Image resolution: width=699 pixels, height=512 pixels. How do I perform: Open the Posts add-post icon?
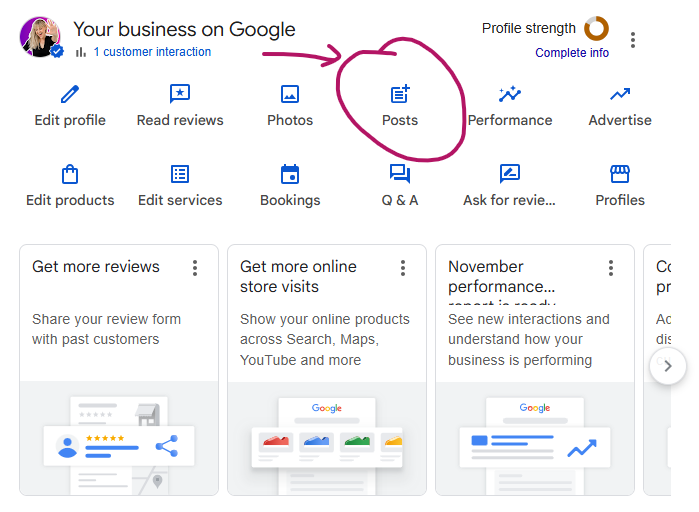pyautogui.click(x=400, y=94)
